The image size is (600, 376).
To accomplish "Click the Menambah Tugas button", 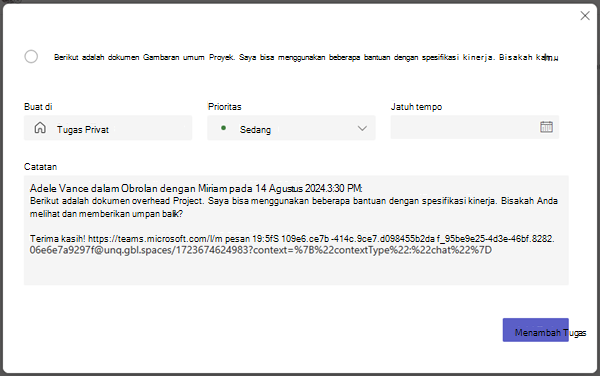I will tap(535, 330).
